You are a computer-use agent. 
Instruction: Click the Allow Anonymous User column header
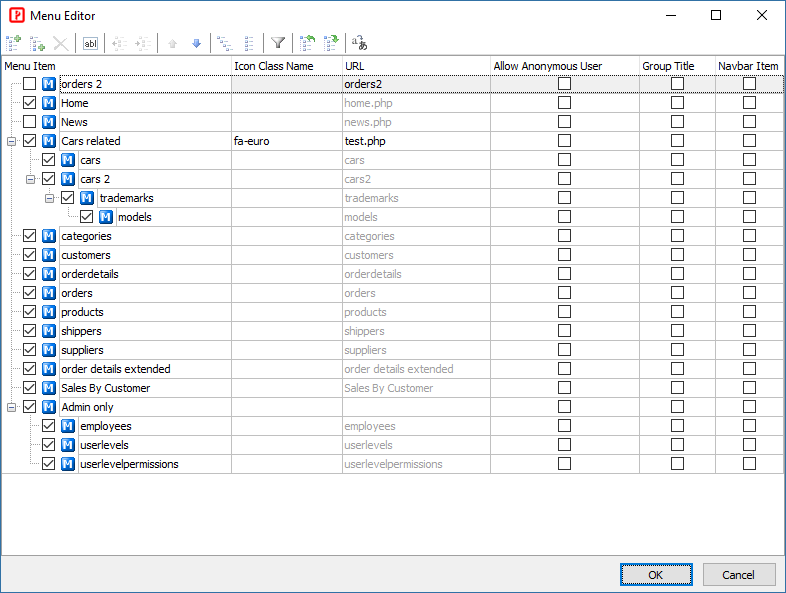point(565,66)
